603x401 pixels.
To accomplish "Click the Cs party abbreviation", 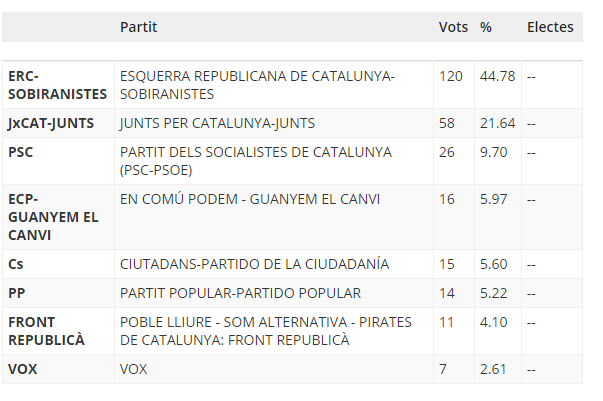I will pyautogui.click(x=15, y=265).
